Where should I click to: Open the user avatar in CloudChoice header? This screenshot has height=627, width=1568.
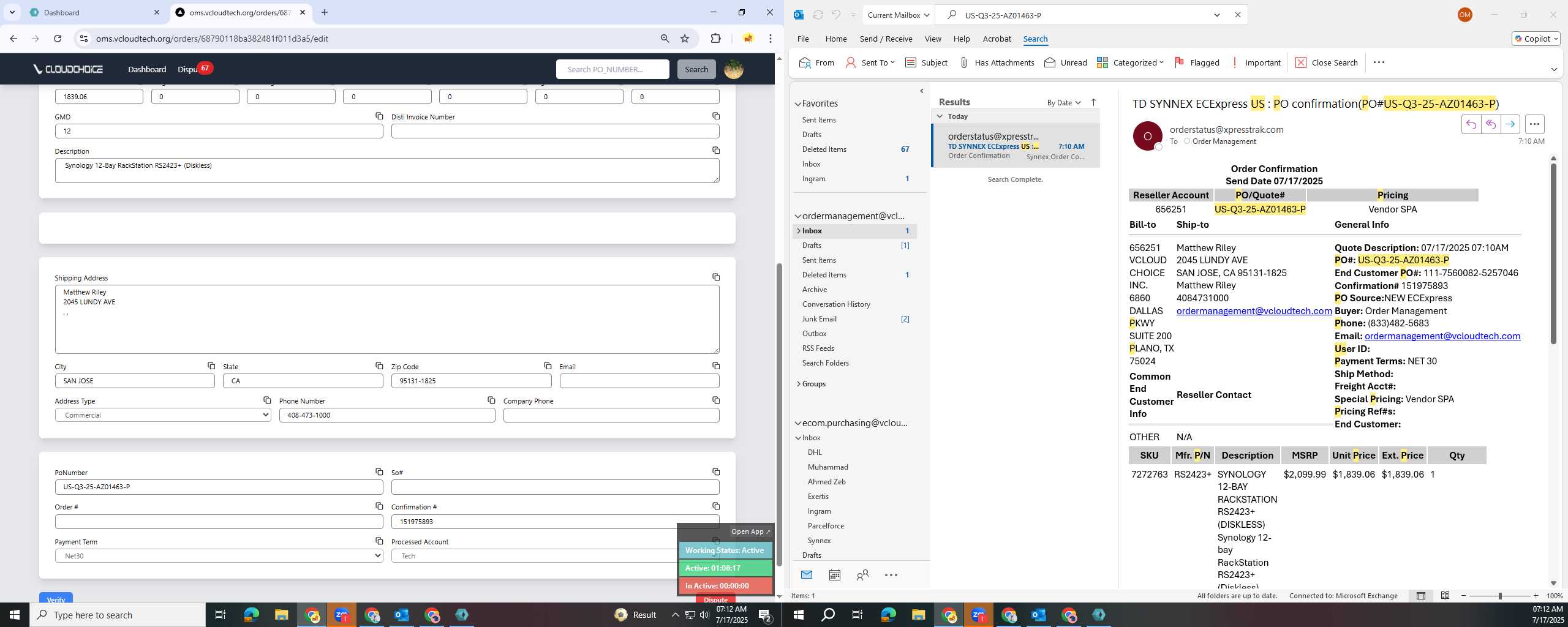tap(733, 69)
